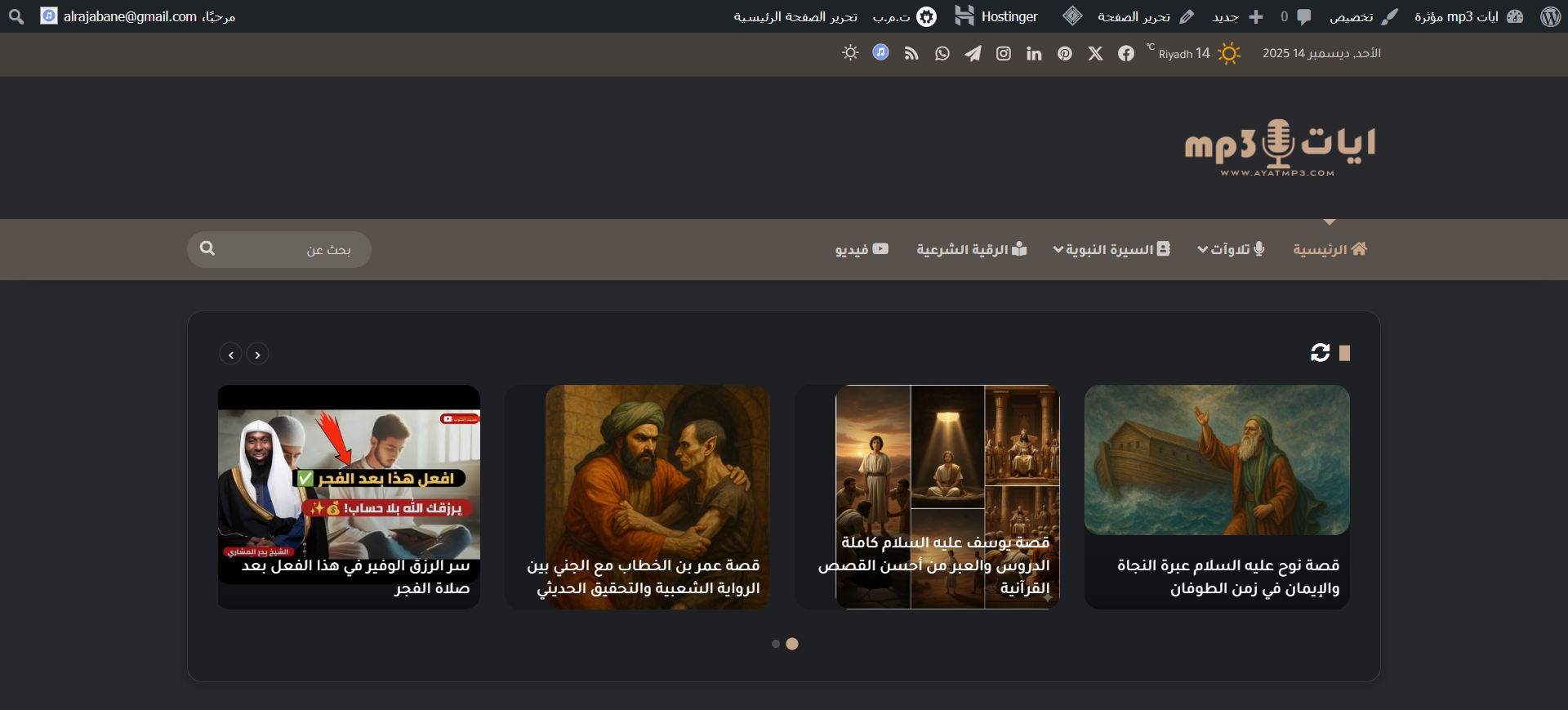Viewport: 1568px width, 710px height.
Task: Toggle light/dark mode sun icon
Action: coord(850,53)
